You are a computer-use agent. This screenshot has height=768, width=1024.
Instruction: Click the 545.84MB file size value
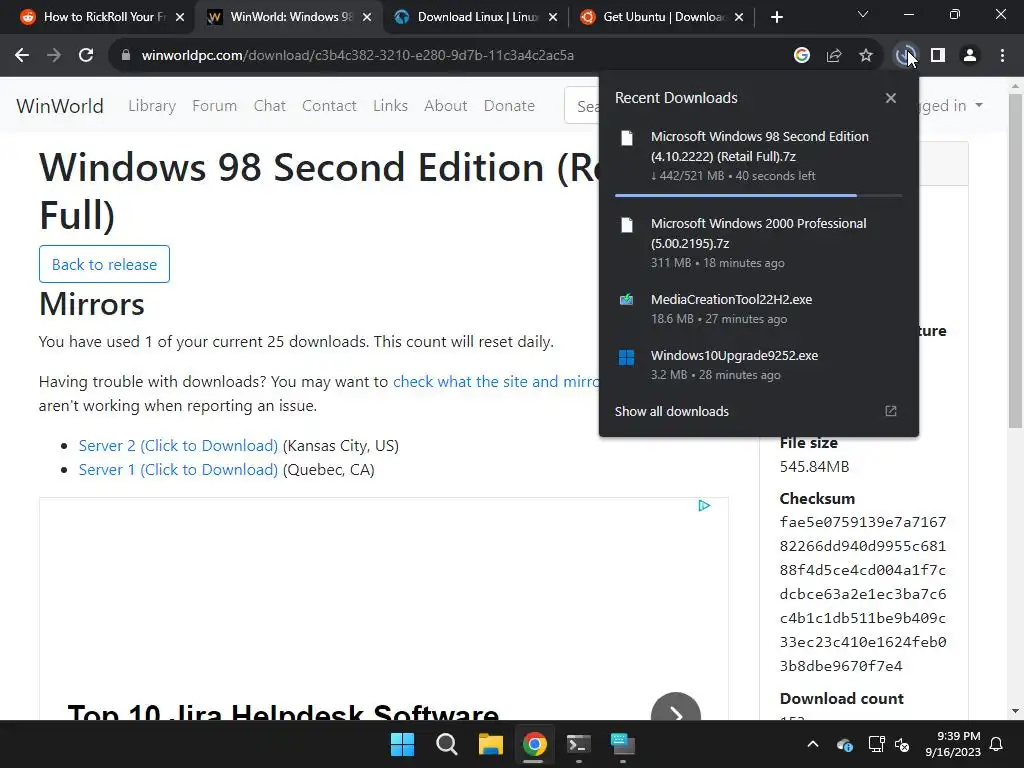click(x=814, y=467)
